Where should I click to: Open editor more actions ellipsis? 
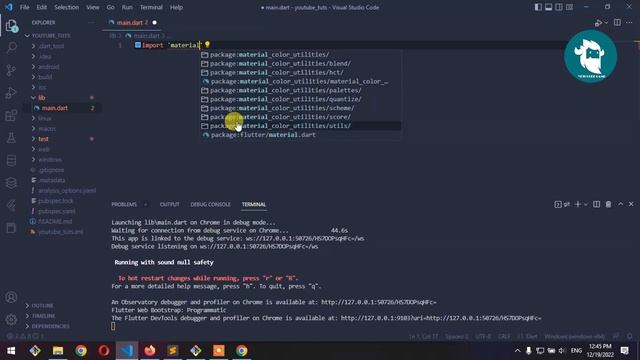tap(629, 22)
